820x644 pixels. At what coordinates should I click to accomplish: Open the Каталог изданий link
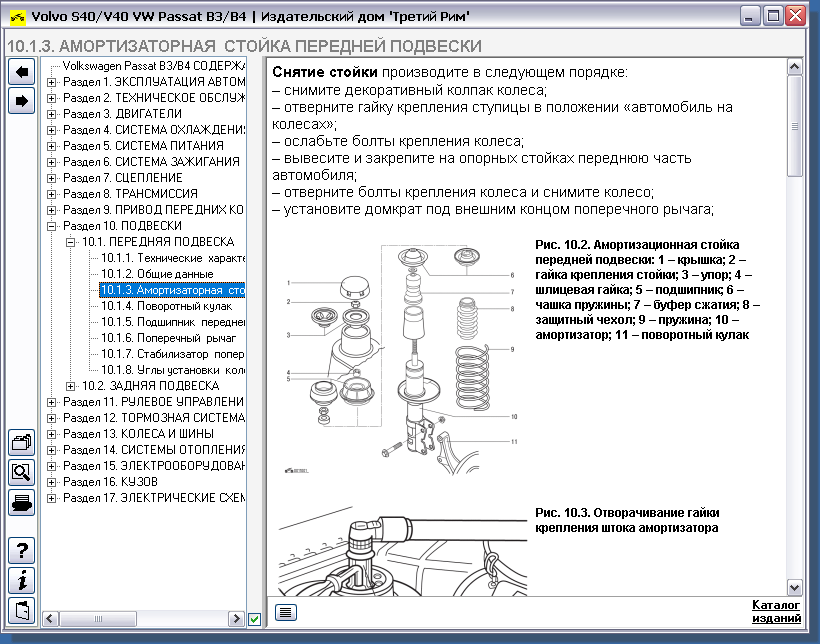pos(776,612)
